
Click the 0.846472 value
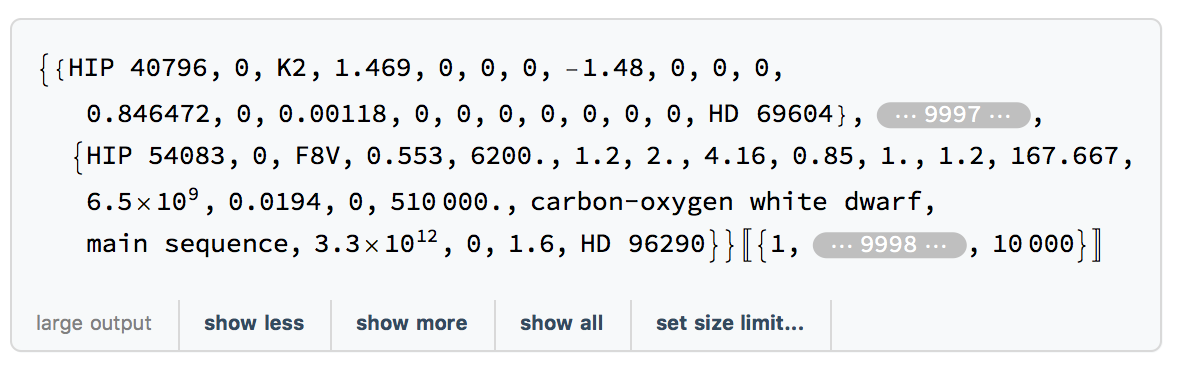pos(149,114)
